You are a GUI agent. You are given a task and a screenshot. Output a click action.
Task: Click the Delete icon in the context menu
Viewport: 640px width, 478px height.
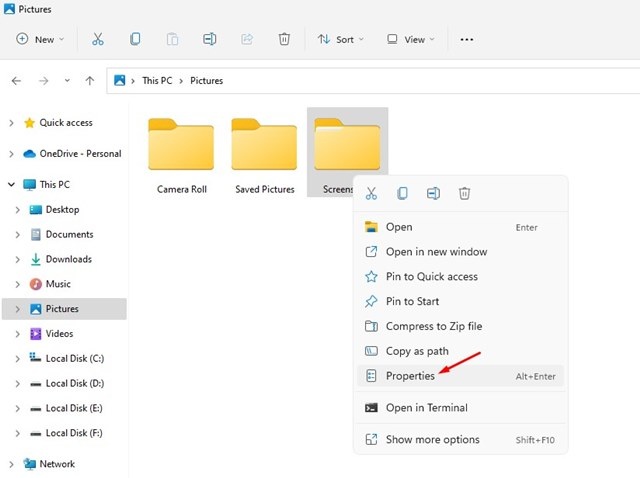pos(464,193)
